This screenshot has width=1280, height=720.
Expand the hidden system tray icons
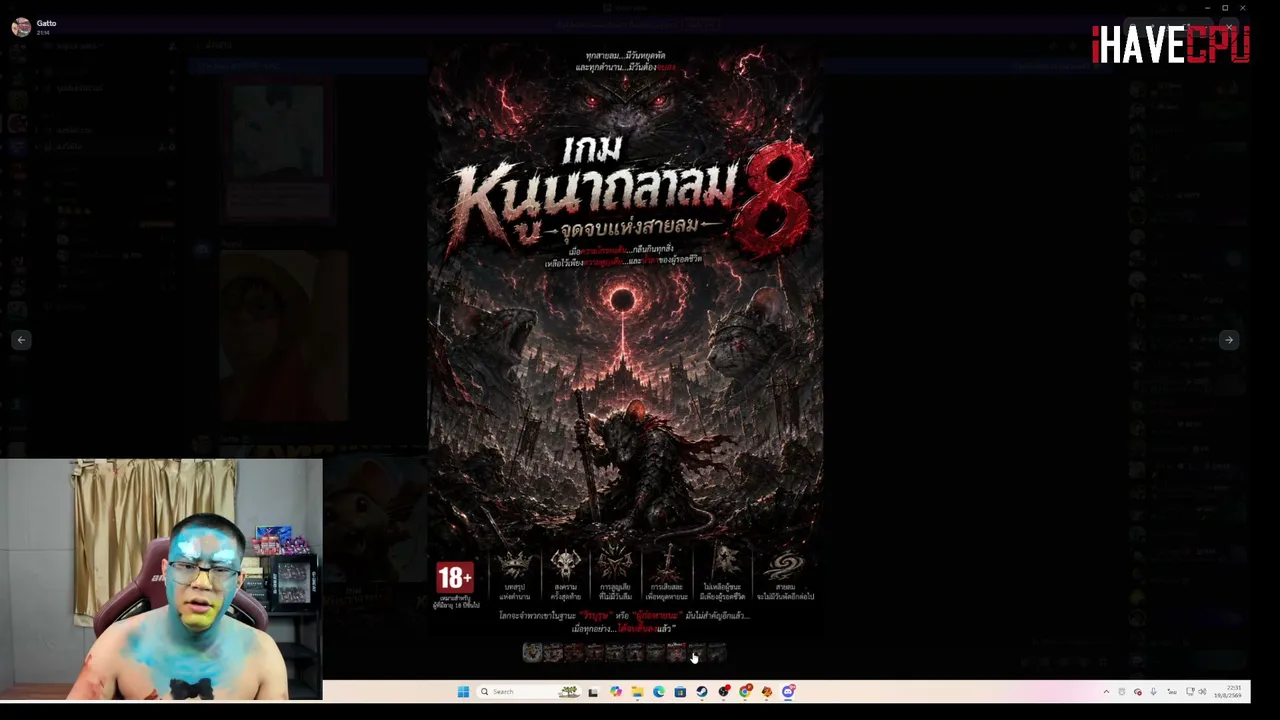[1106, 691]
